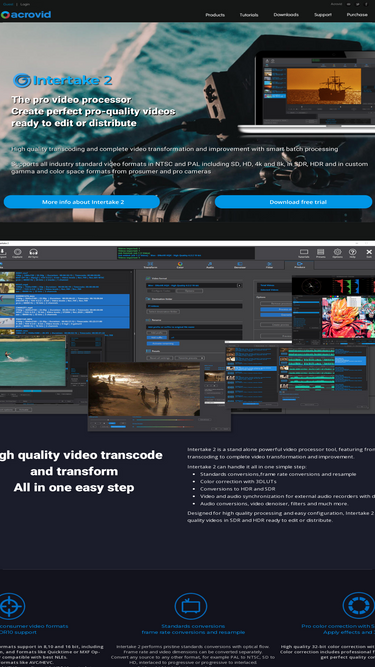The image size is (375, 667).
Task: Click the Tutorials icon in app screenshot
Action: tap(304, 254)
